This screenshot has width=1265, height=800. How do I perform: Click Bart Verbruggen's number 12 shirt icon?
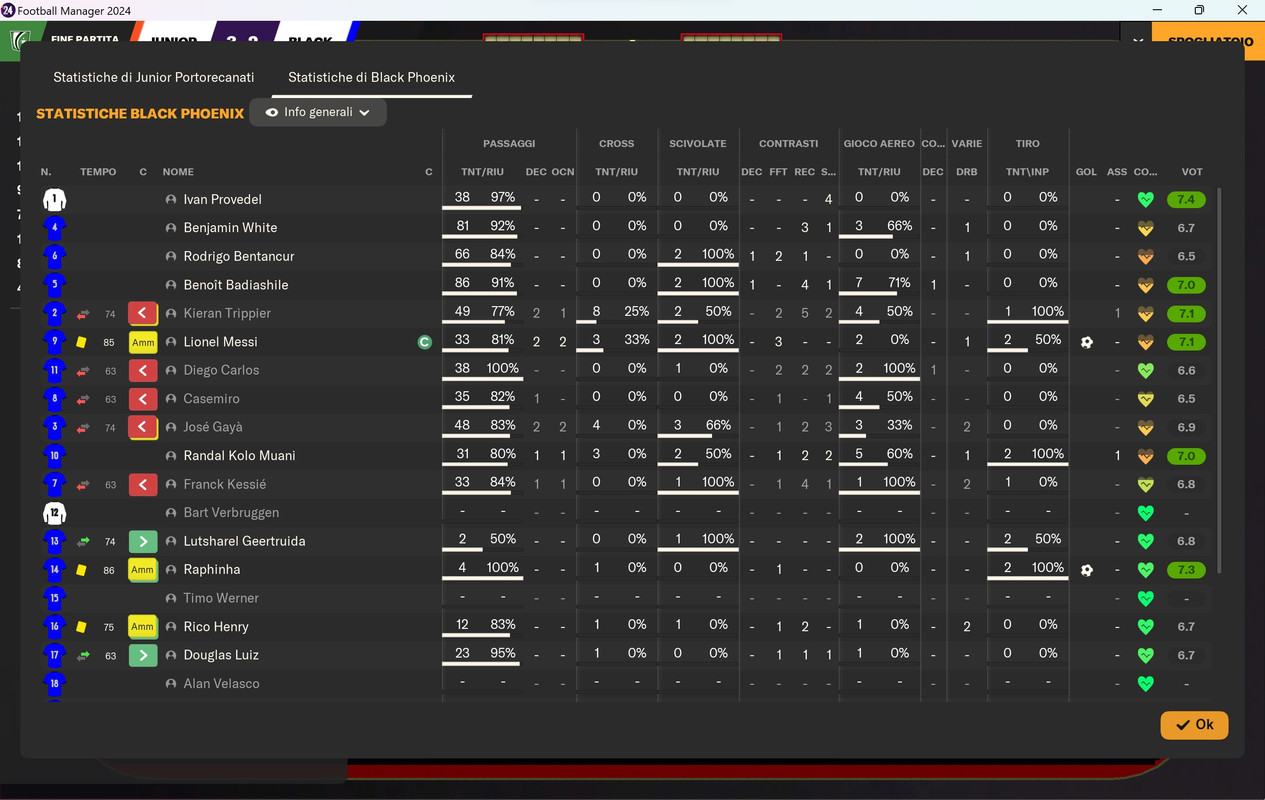(54, 513)
